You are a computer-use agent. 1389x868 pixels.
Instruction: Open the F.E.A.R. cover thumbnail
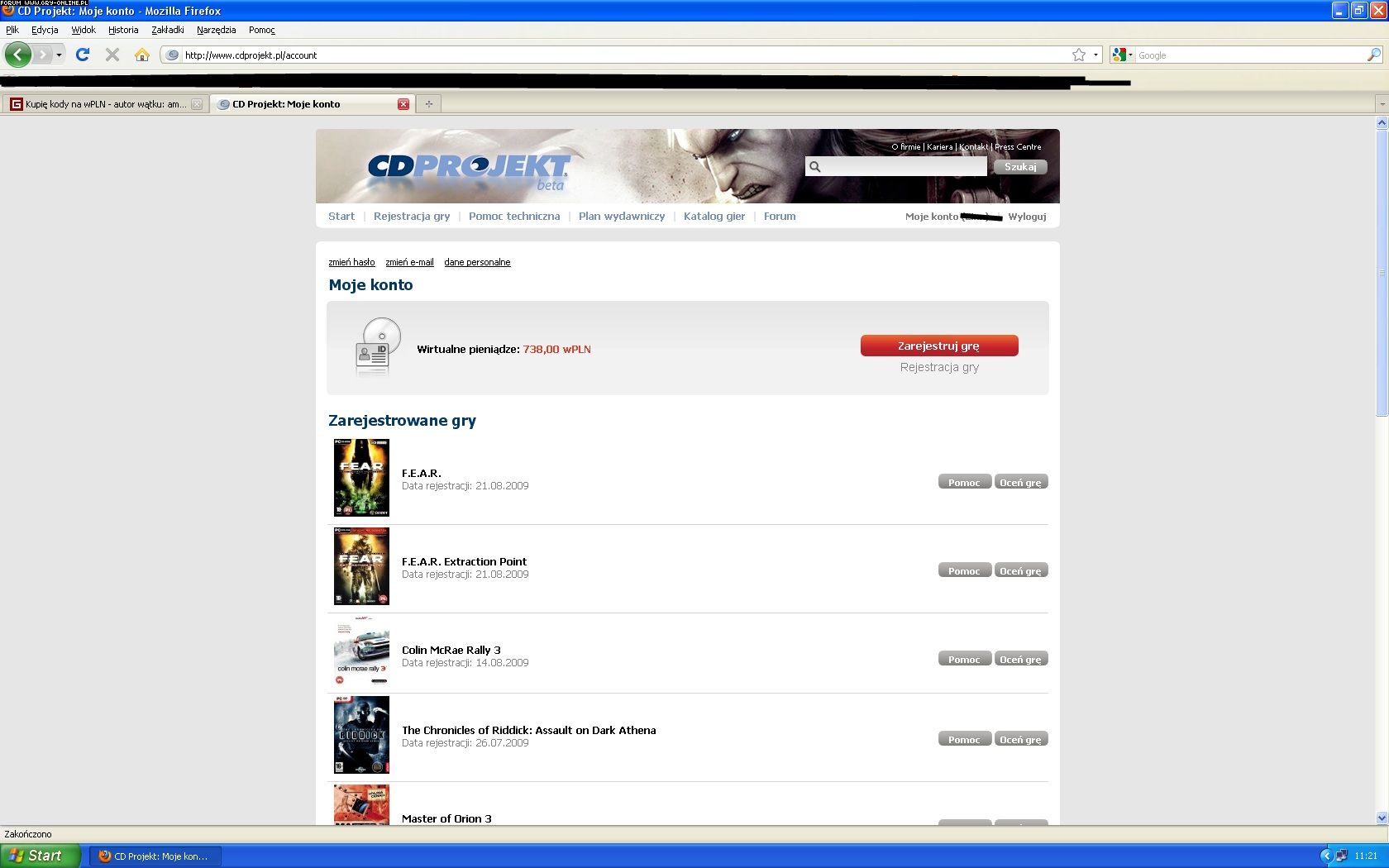[361, 478]
